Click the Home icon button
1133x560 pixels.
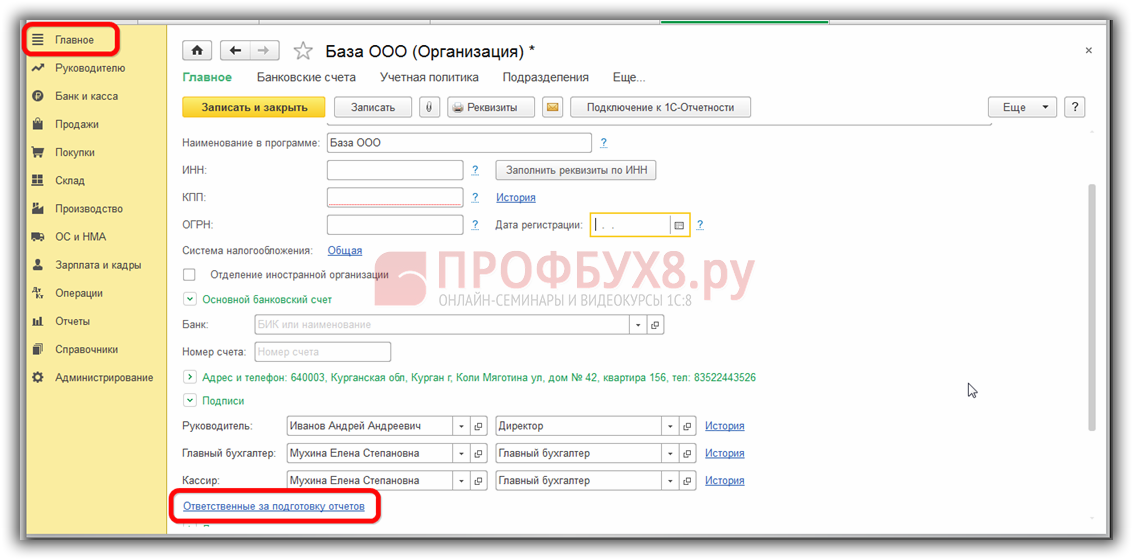(x=197, y=50)
